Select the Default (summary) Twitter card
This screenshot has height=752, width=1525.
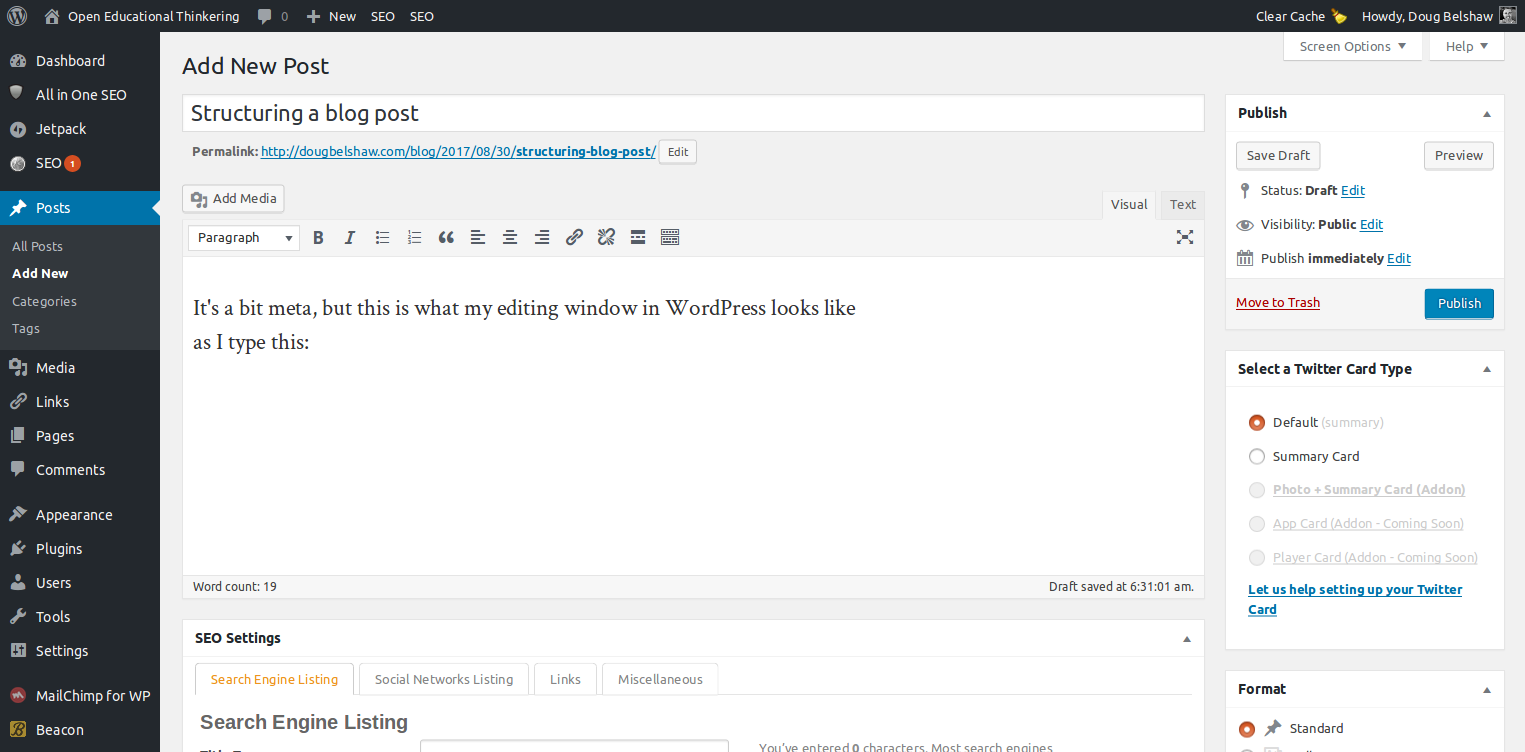(x=1257, y=422)
